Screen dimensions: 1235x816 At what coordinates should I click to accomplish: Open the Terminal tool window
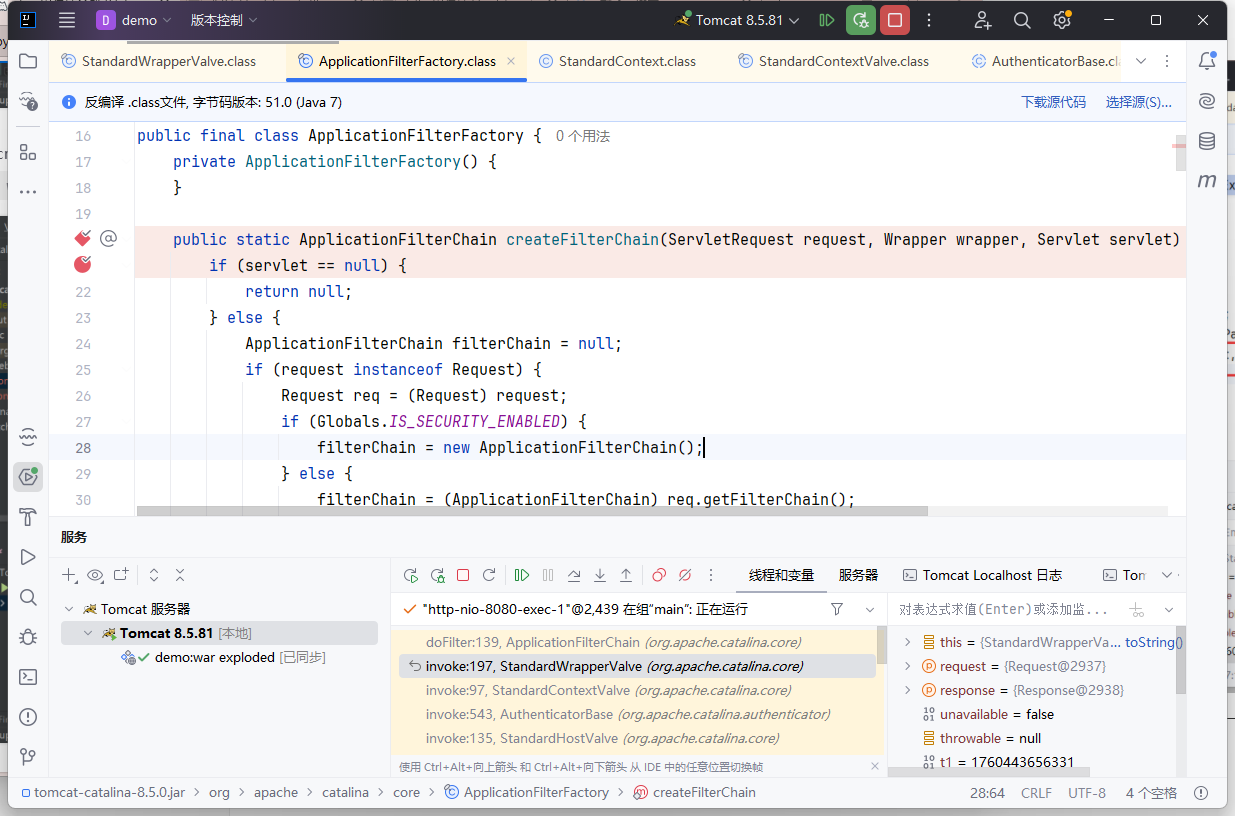(x=28, y=677)
